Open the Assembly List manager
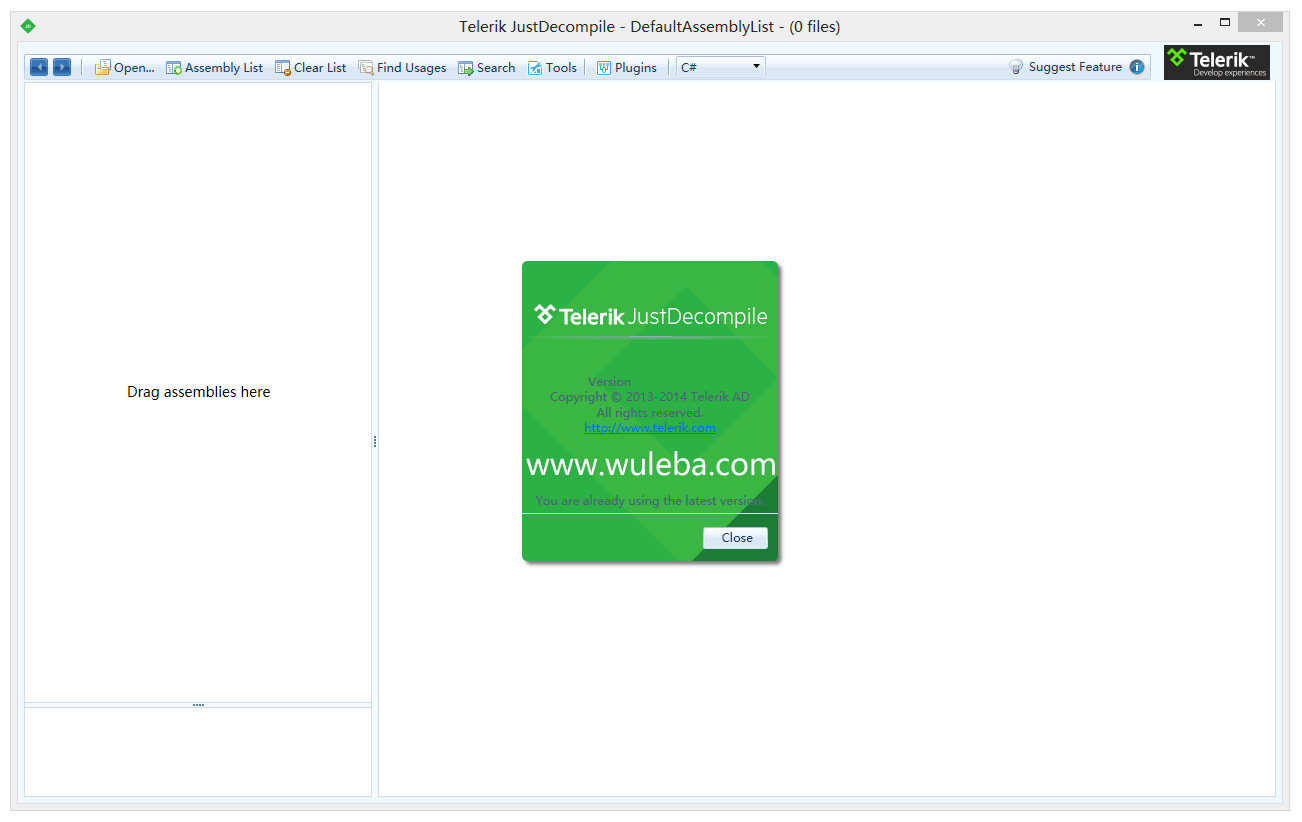This screenshot has width=1302, height=822. (x=214, y=67)
